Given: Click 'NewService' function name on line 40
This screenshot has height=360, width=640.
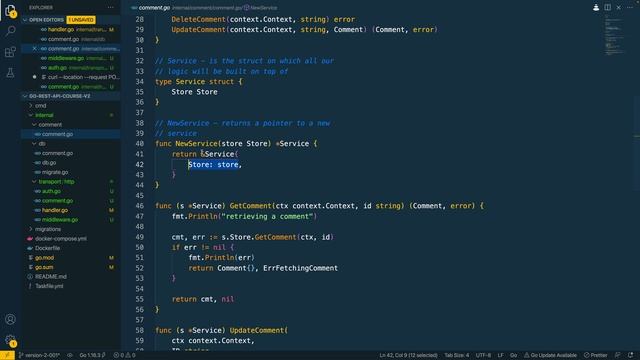Looking at the screenshot, I should point(196,144).
